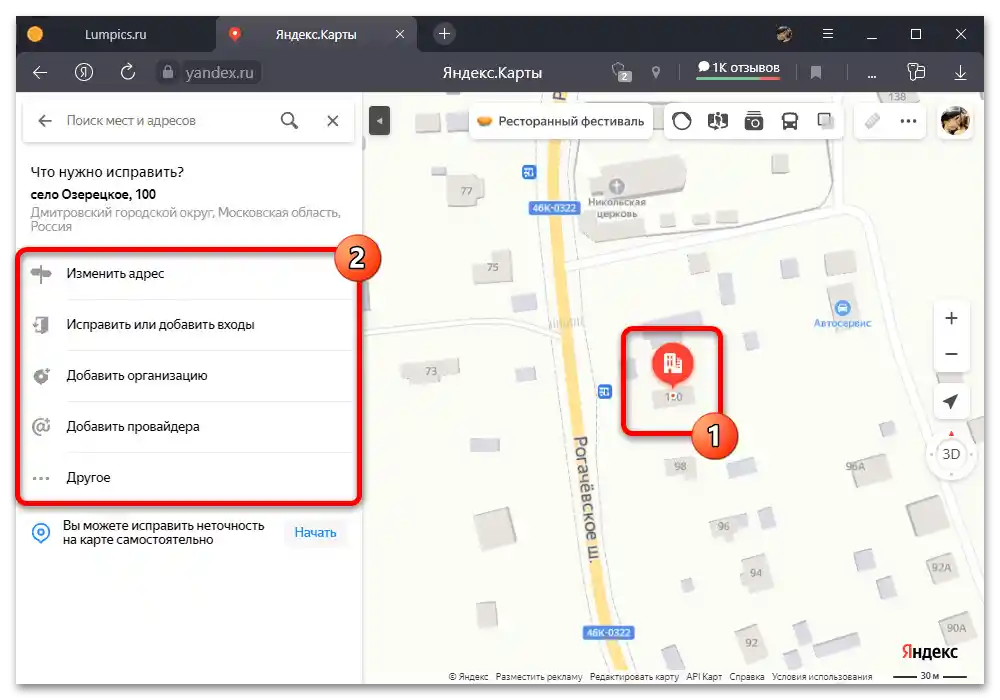This screenshot has width=1000, height=700.
Task: Choose Исправить или добавить входы
Action: 190,324
